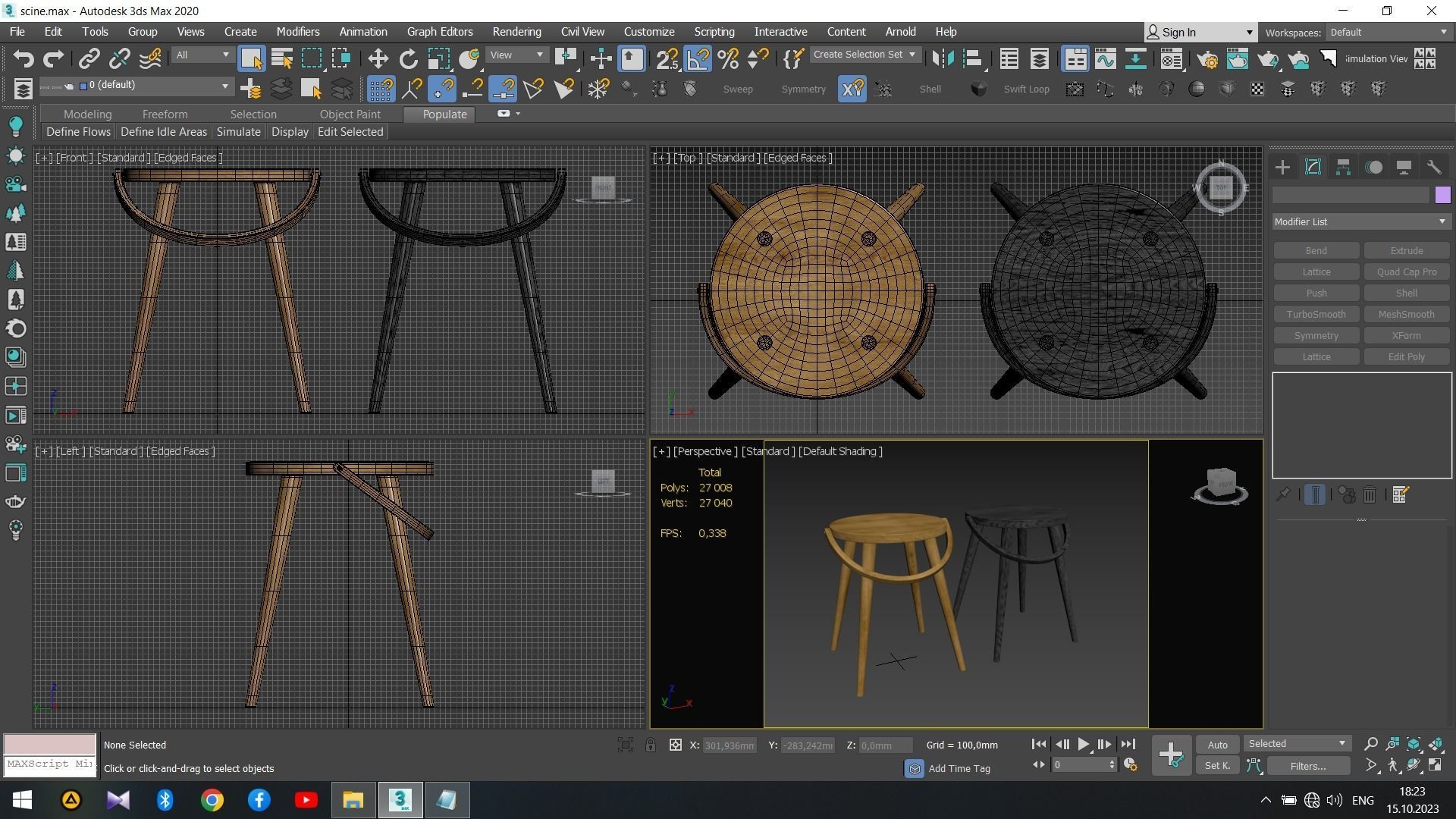Click the X coordinate input field

click(730, 745)
